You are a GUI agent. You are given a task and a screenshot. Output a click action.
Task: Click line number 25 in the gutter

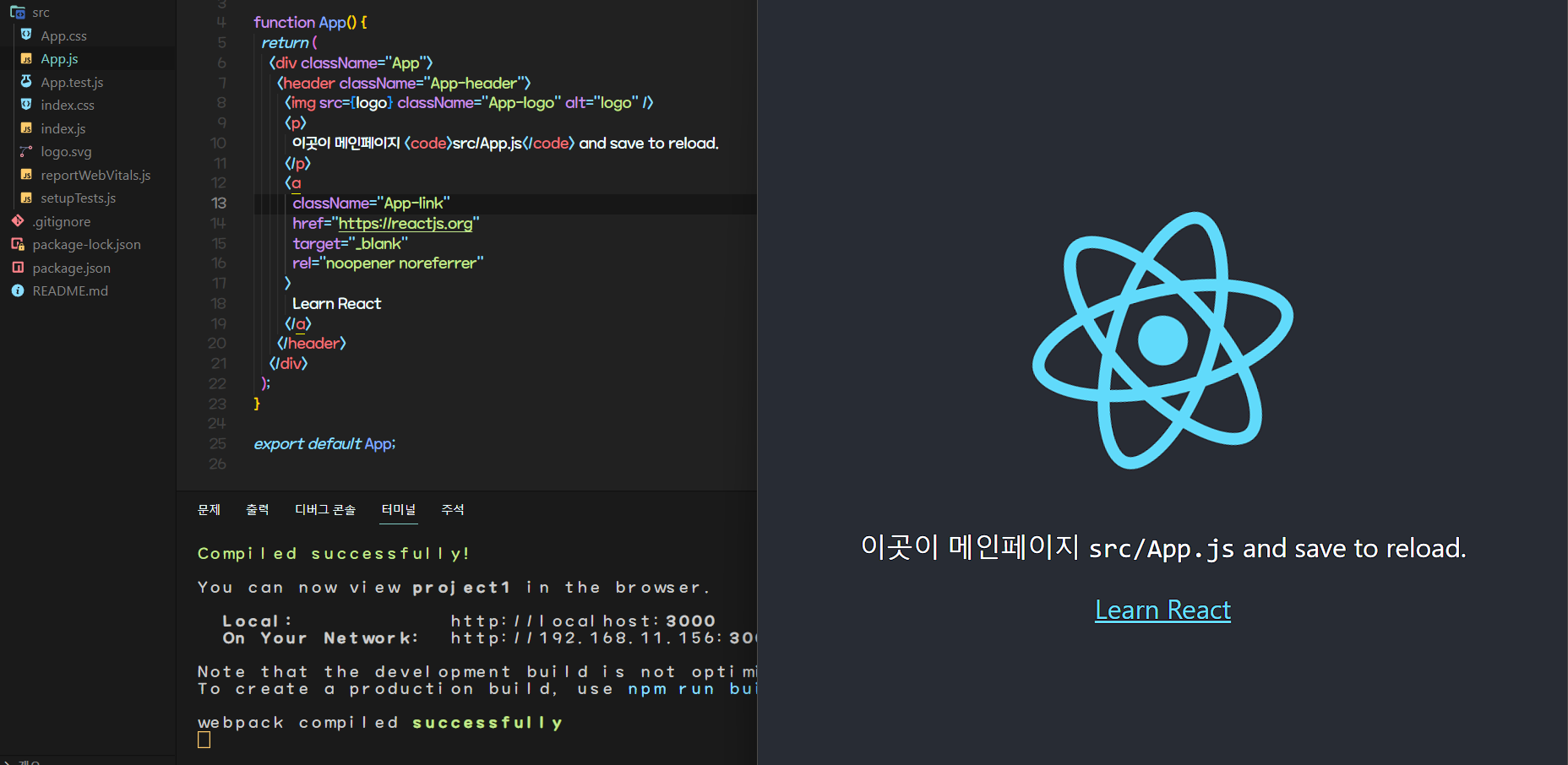[x=218, y=443]
